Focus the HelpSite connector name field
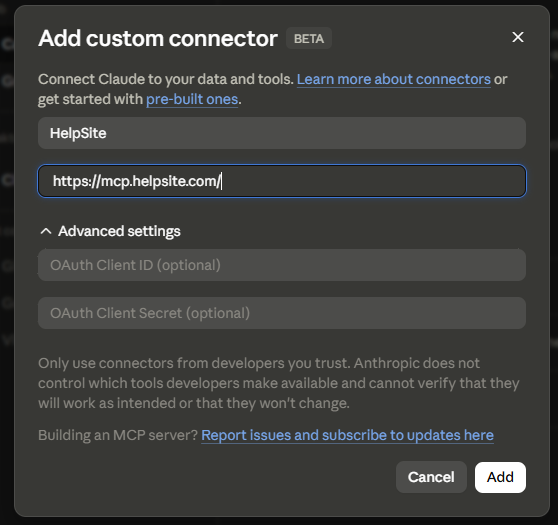 tap(282, 133)
